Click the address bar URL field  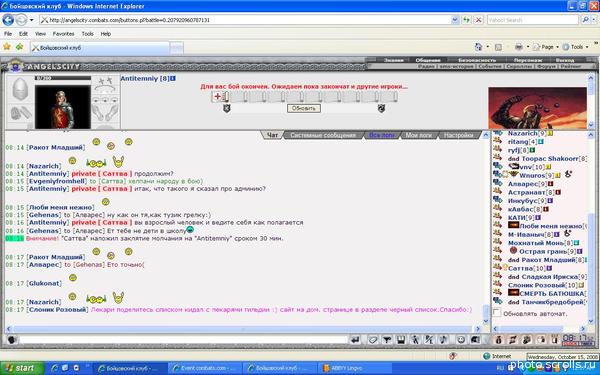245,20
